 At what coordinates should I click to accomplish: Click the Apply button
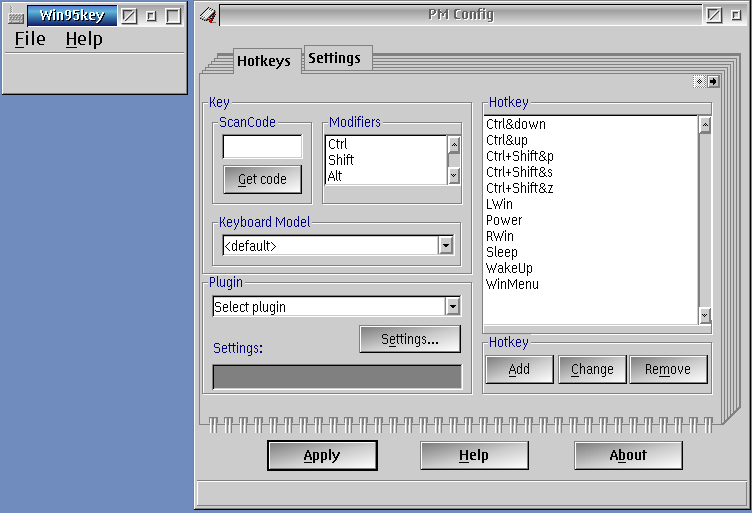[x=322, y=455]
